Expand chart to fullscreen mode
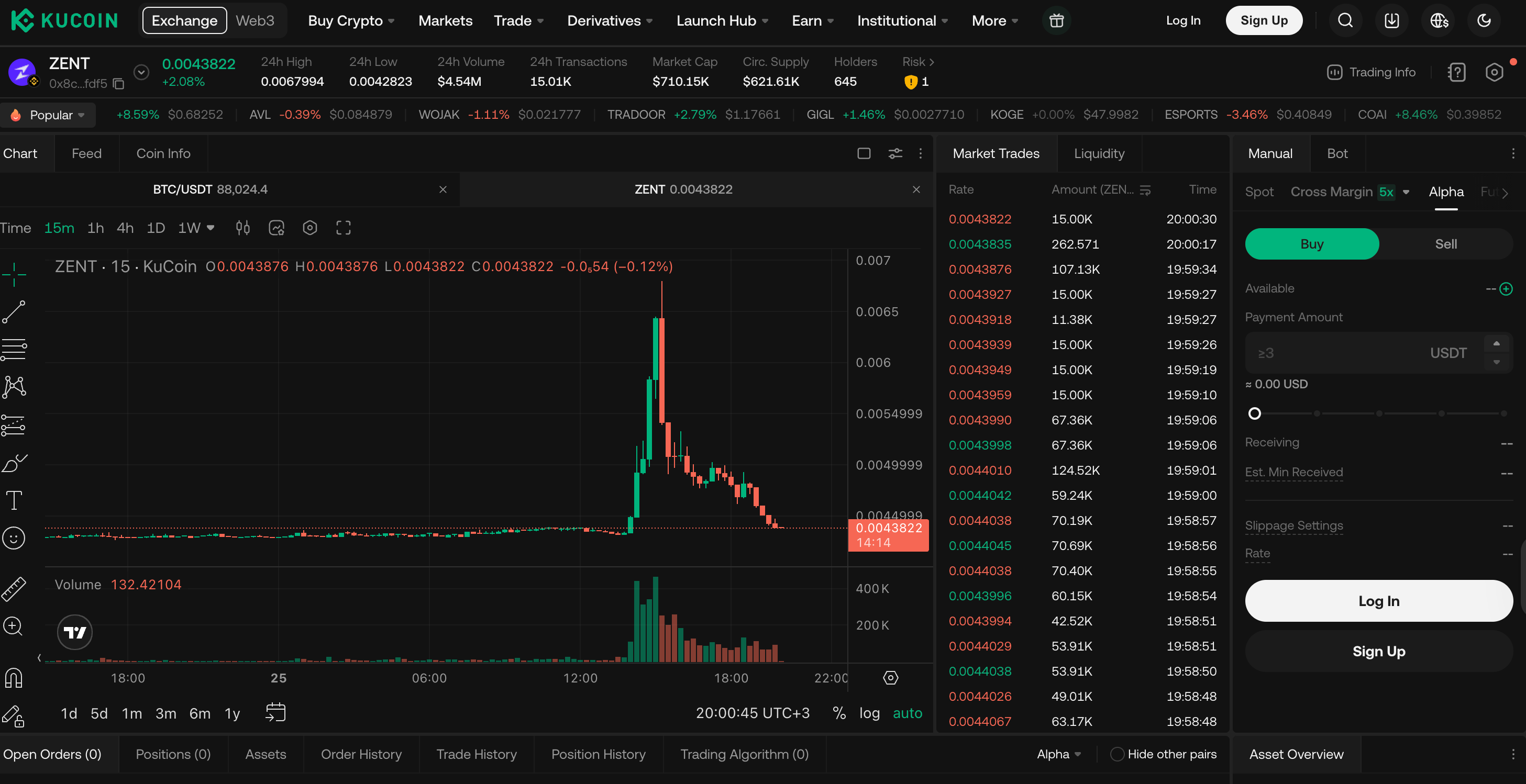 (344, 227)
